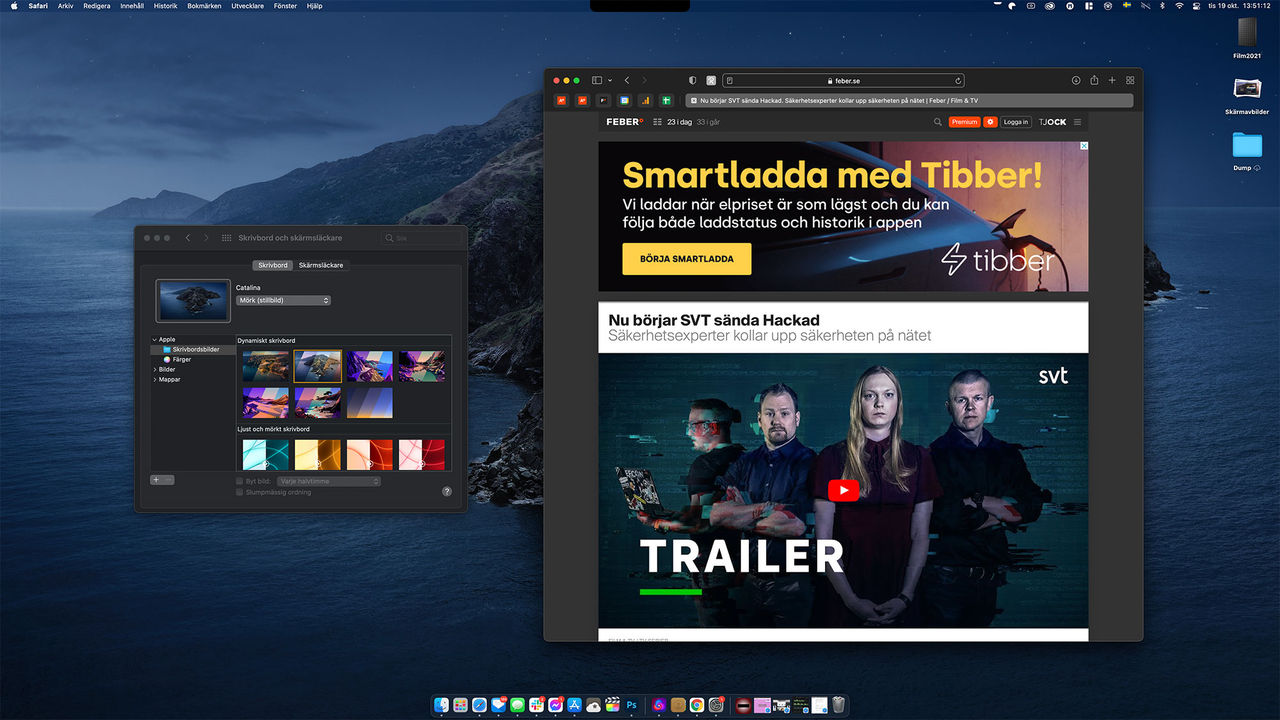Choose the teal light-and-dark wallpaper

[x=265, y=454]
